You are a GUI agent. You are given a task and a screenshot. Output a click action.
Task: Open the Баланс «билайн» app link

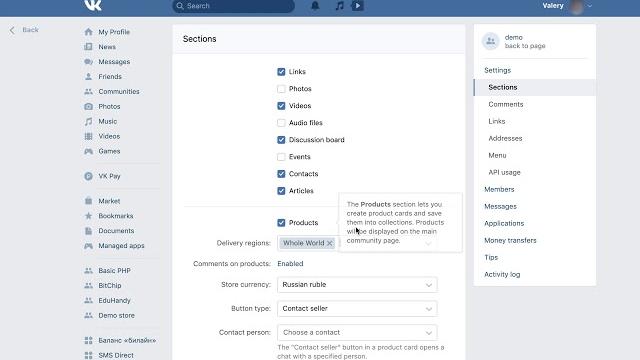127,340
